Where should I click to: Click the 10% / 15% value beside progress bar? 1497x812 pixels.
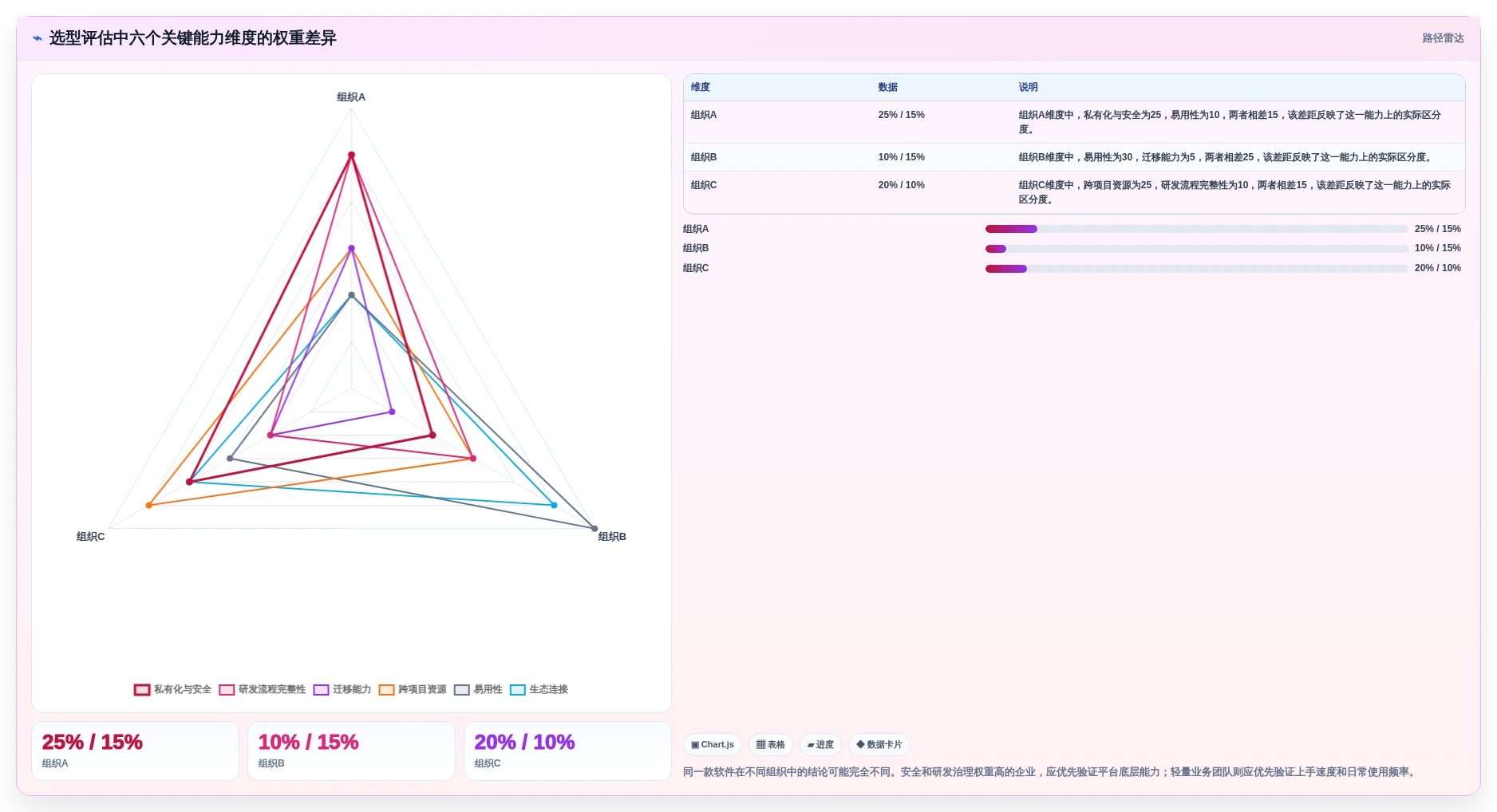pyautogui.click(x=1437, y=248)
